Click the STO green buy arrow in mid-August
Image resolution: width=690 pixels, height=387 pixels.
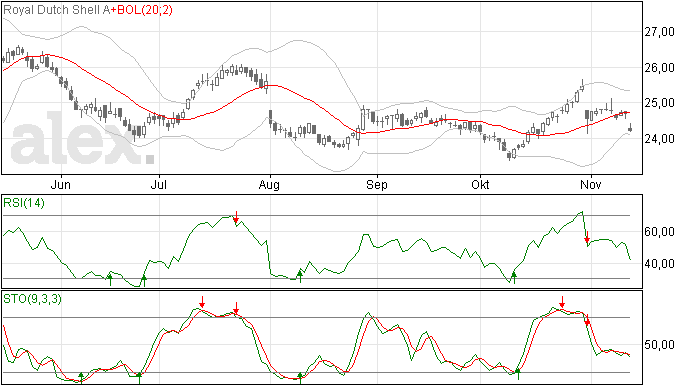point(300,378)
